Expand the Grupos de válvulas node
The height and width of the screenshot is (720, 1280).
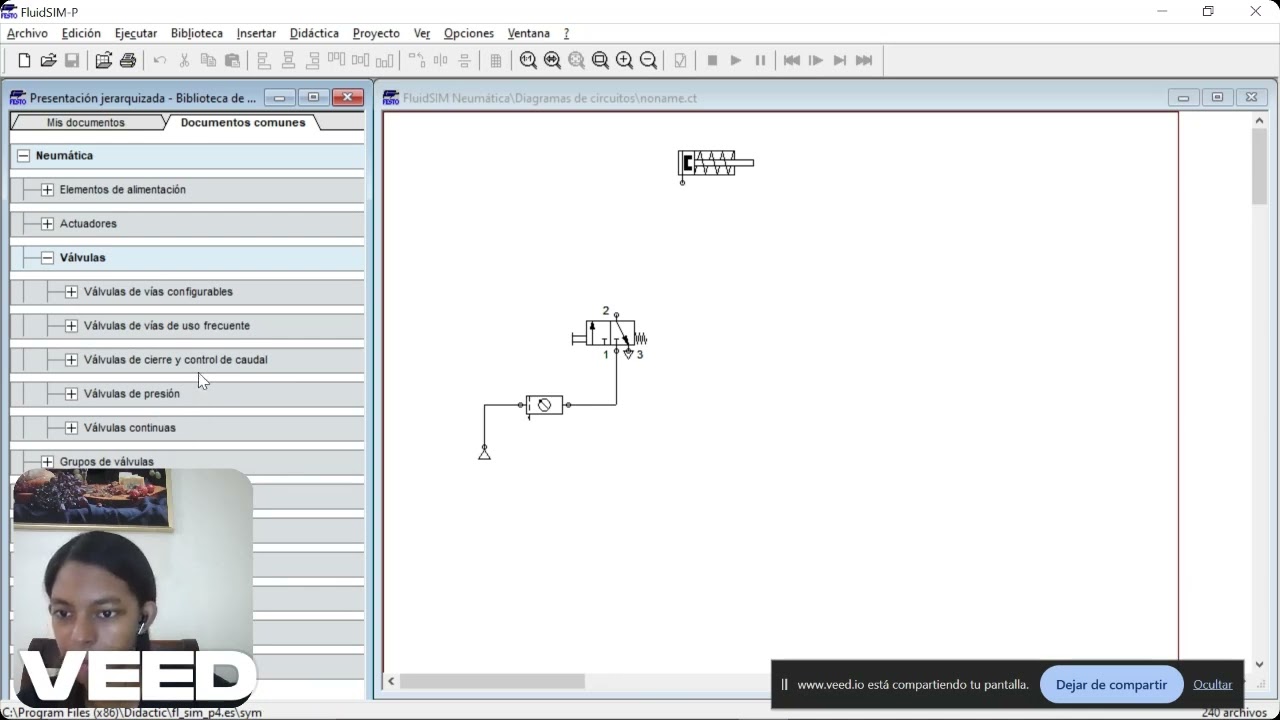pos(47,461)
